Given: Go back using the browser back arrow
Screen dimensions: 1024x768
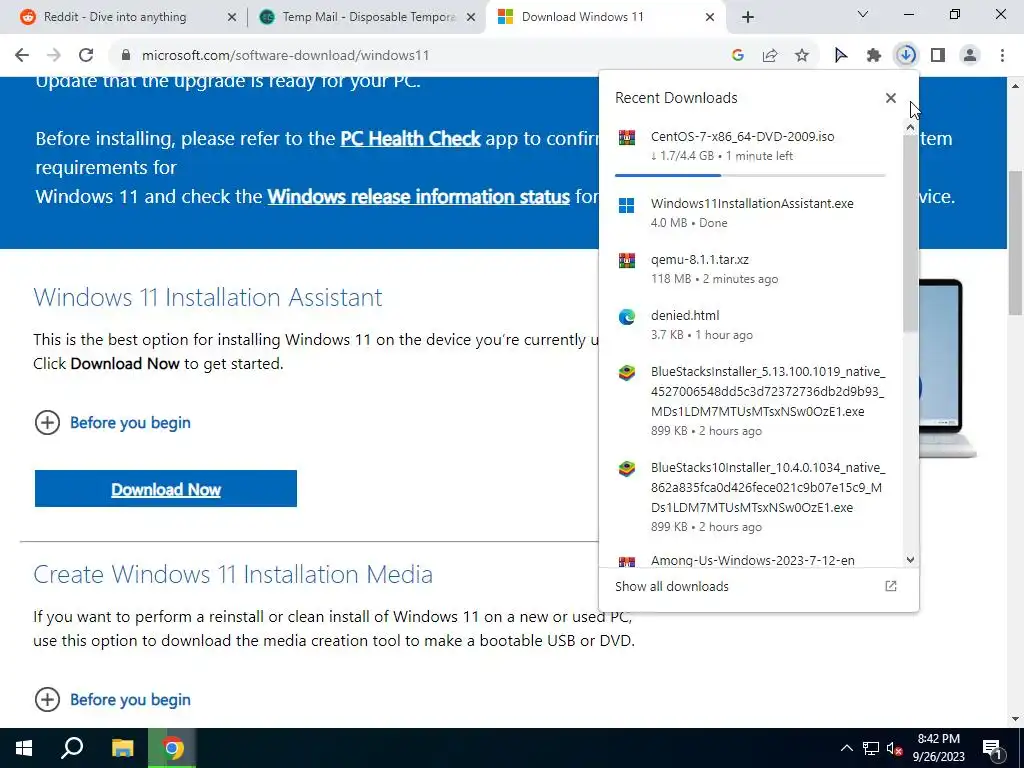Looking at the screenshot, I should [22, 56].
